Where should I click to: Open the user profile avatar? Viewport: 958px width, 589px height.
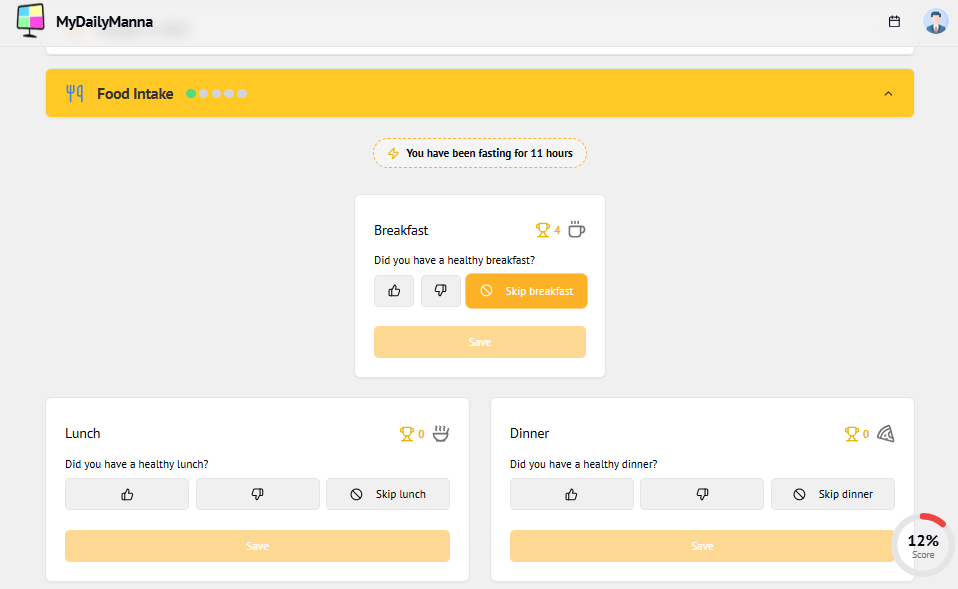[935, 21]
